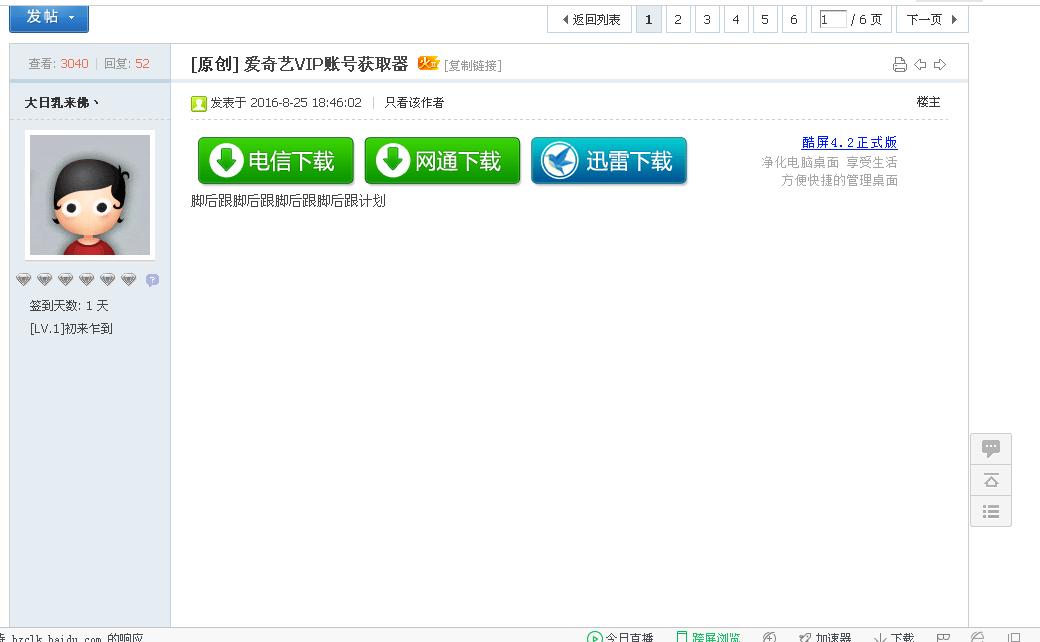
Task: Click the 加速器 accelerator in the status bar
Action: (x=825, y=637)
